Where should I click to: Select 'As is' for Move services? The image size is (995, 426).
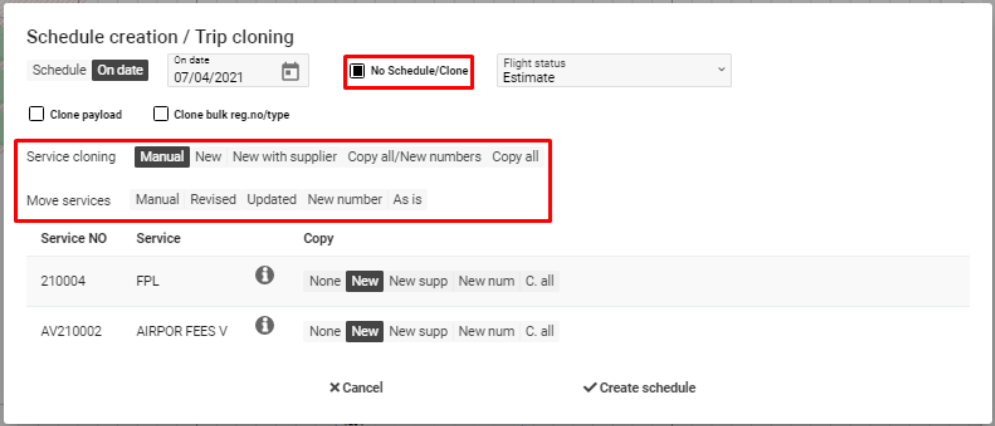407,199
